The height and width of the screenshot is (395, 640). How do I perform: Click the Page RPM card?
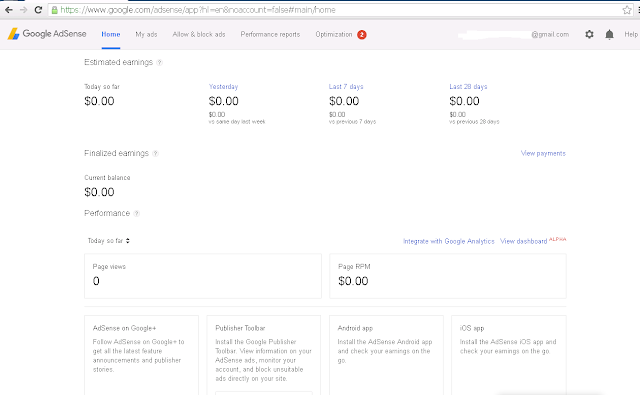[x=448, y=276]
